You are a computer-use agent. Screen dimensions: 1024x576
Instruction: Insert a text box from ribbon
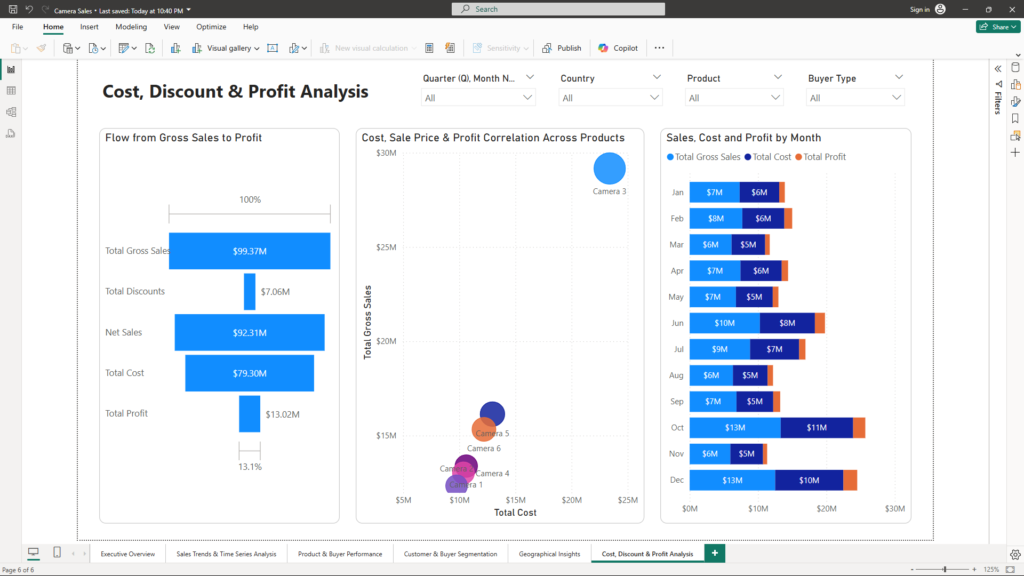tap(271, 48)
